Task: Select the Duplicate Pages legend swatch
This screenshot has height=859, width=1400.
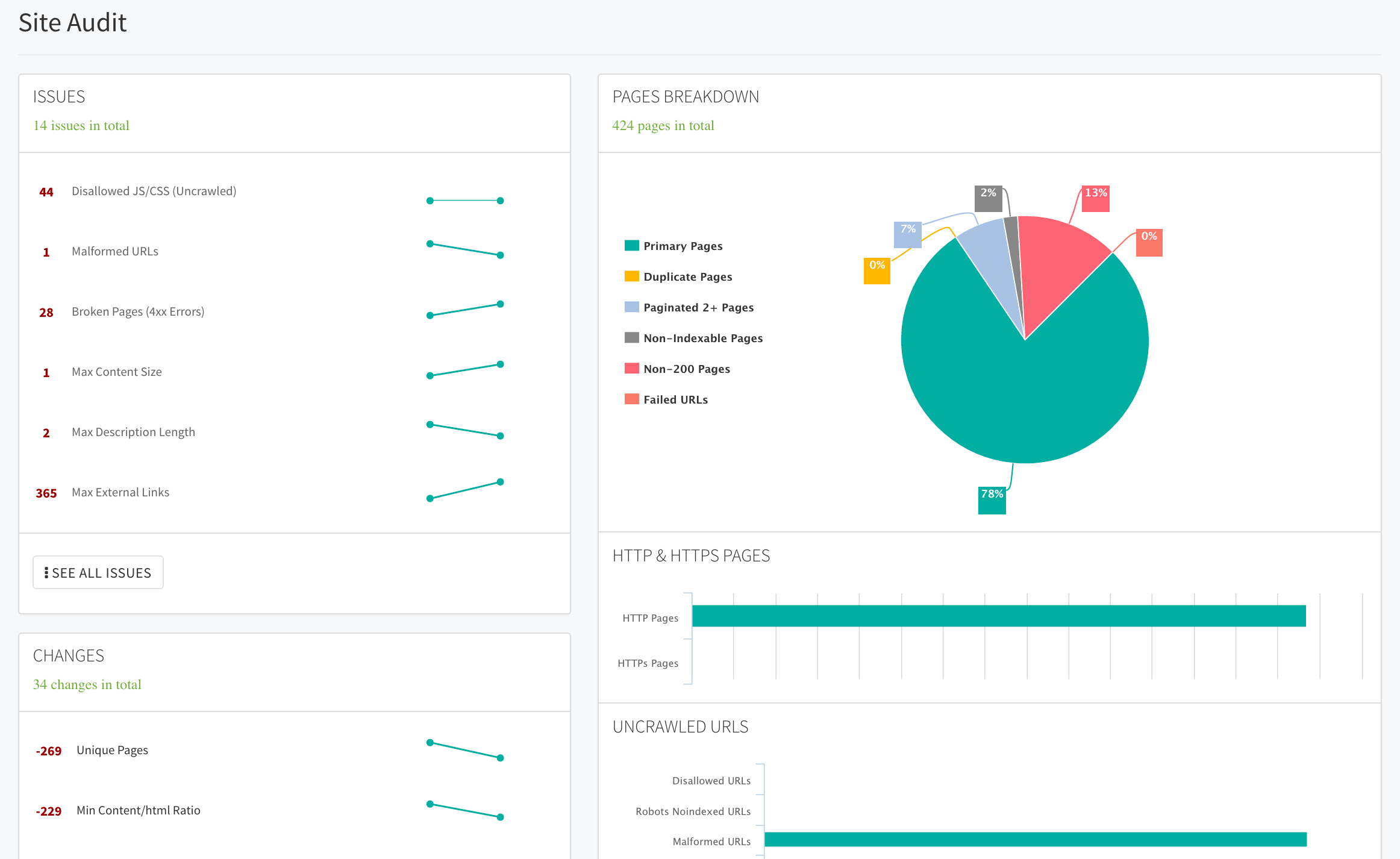Action: (x=630, y=276)
